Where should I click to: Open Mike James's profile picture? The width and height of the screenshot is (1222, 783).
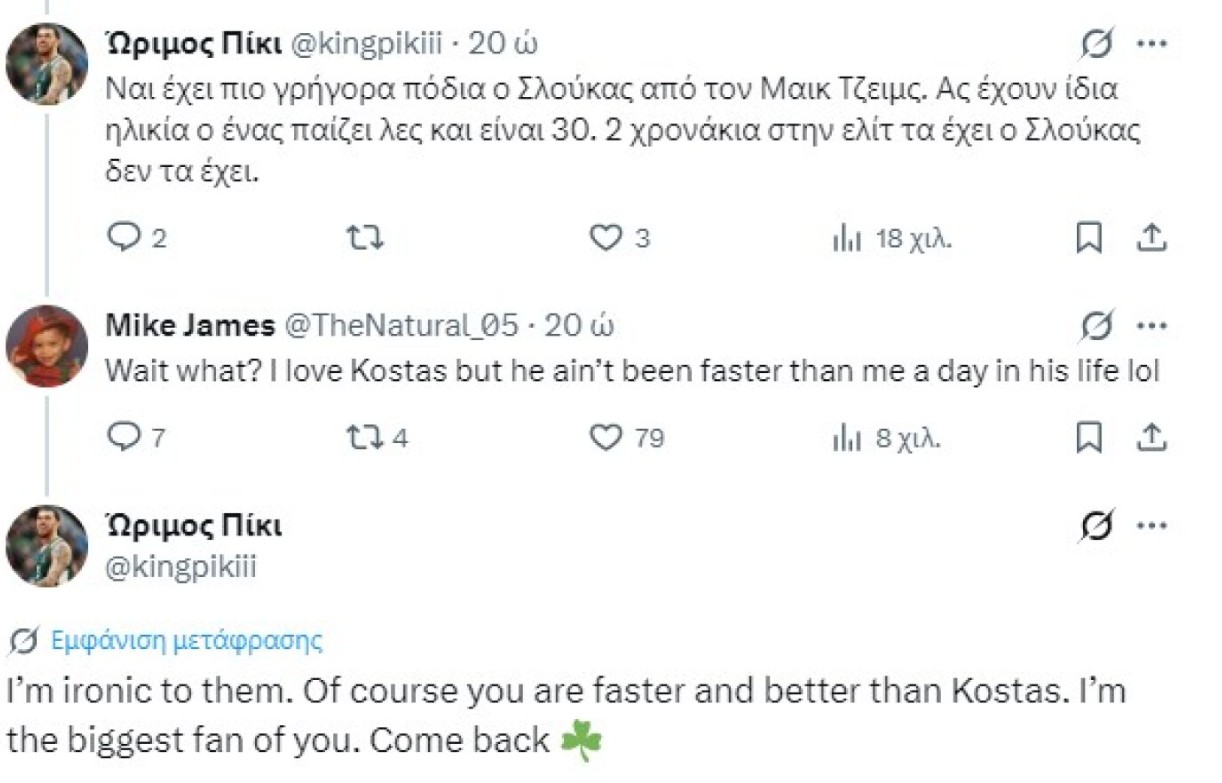point(47,346)
